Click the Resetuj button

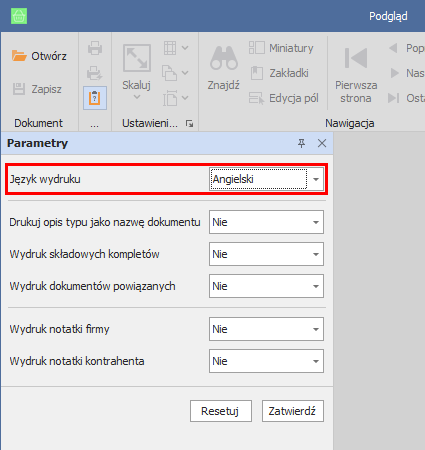coord(221,411)
